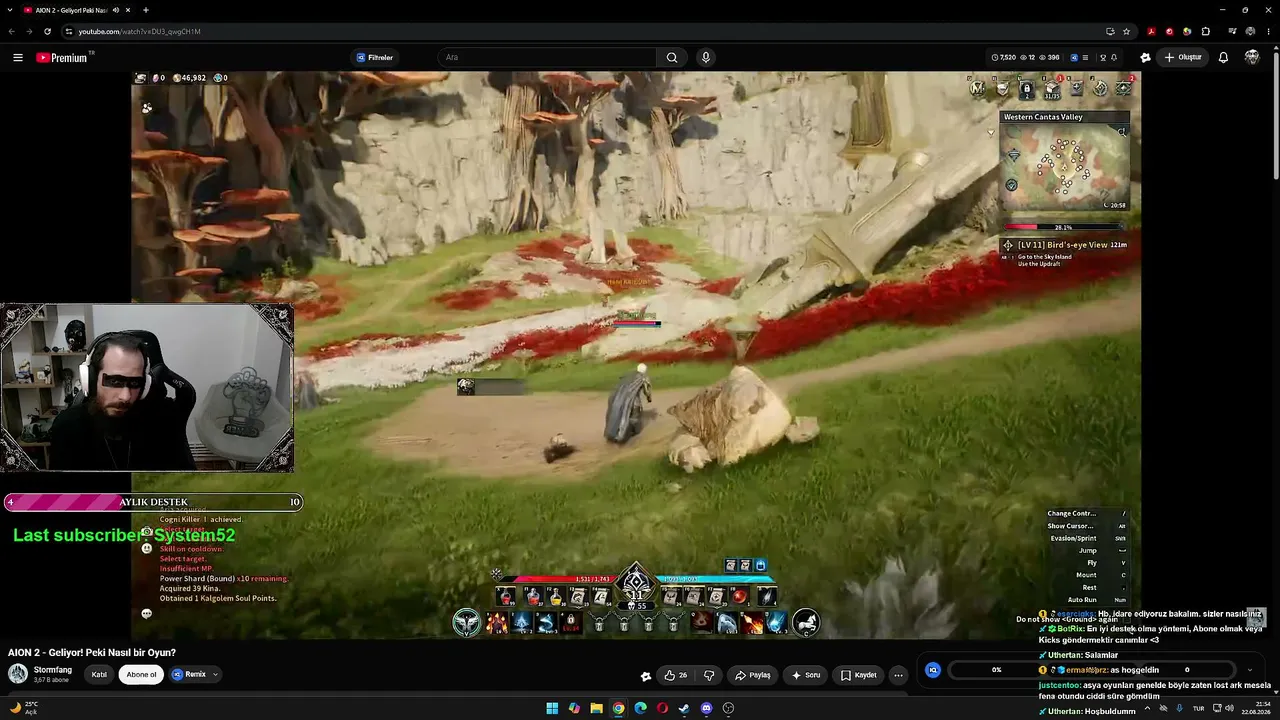
Task: Open Chrome from the taskbar
Action: click(618, 708)
